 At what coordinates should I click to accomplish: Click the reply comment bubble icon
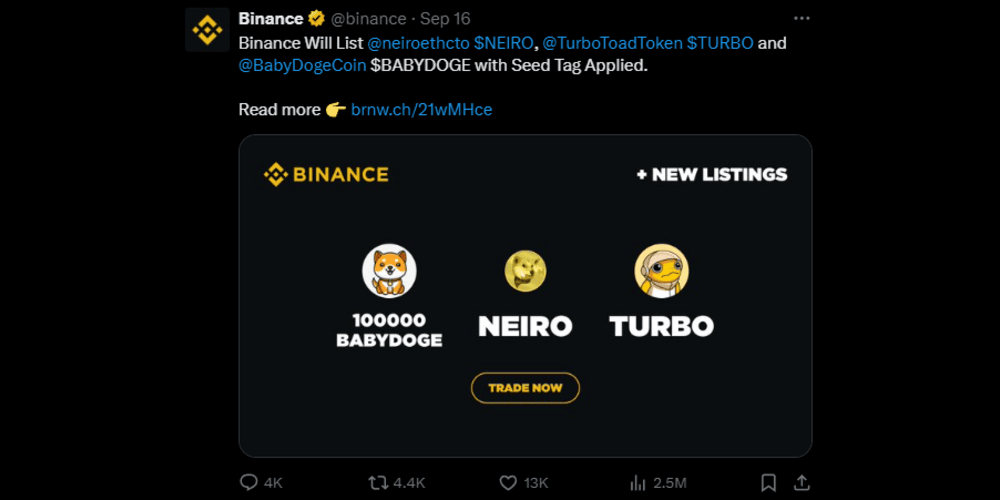[x=248, y=482]
